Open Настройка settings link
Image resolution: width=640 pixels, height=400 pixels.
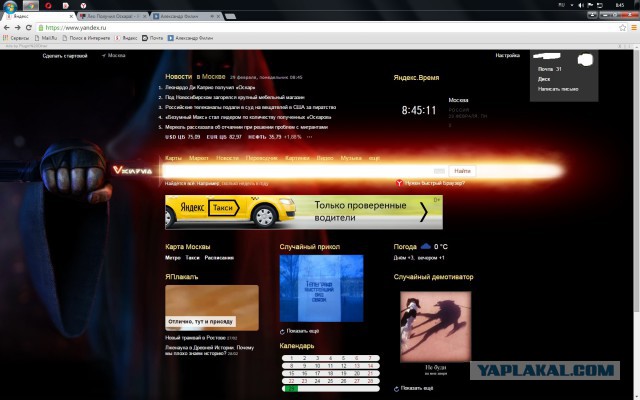click(x=508, y=56)
